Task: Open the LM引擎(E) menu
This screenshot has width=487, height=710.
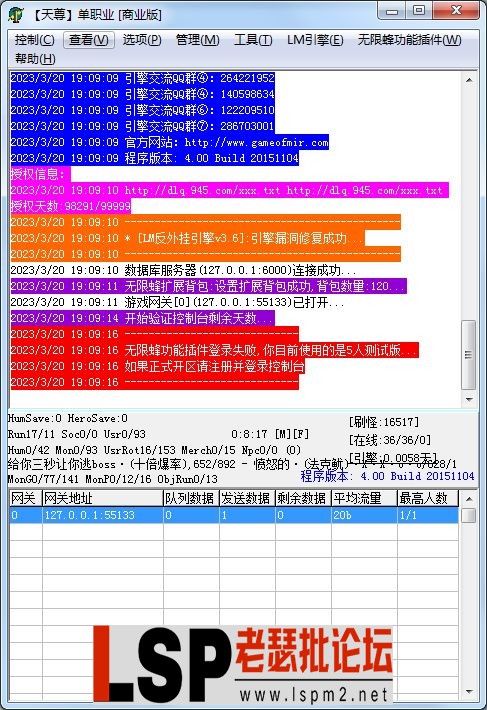Action: coord(315,40)
